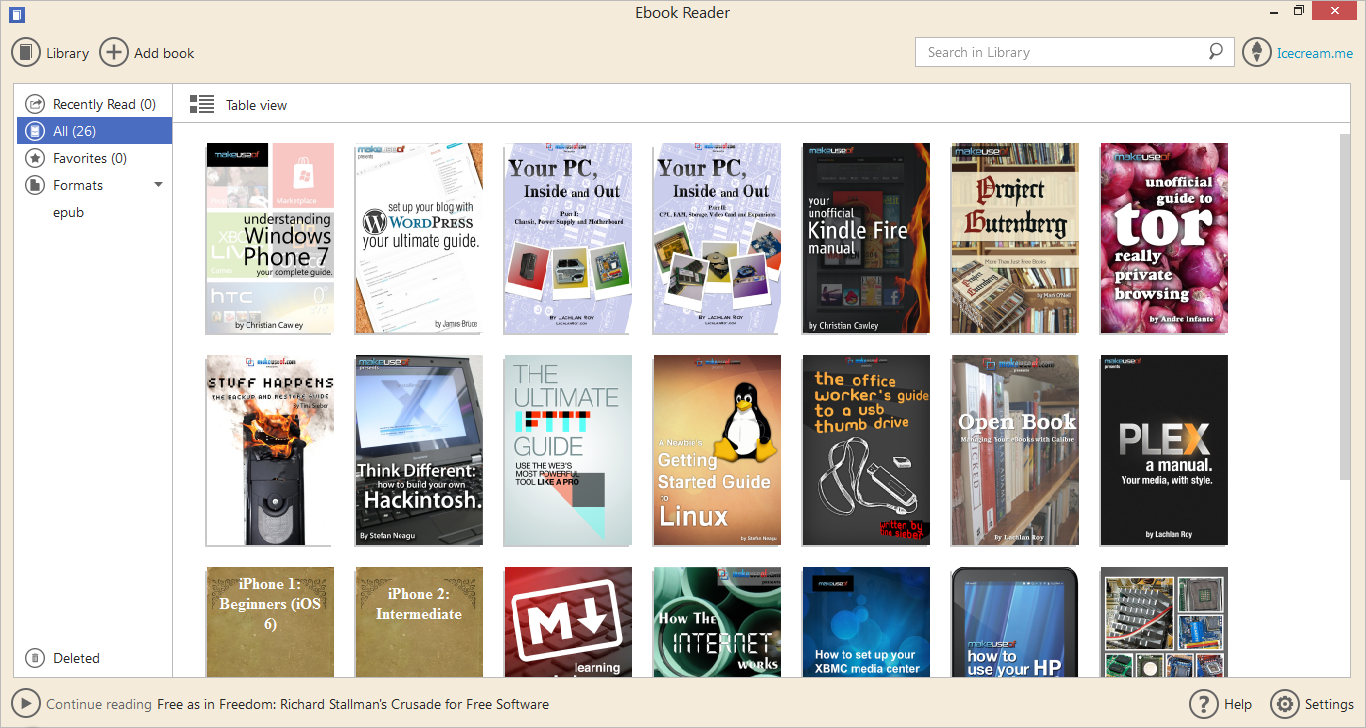Viewport: 1366px width, 728px height.
Task: Click the Table view list icon
Action: [x=202, y=104]
